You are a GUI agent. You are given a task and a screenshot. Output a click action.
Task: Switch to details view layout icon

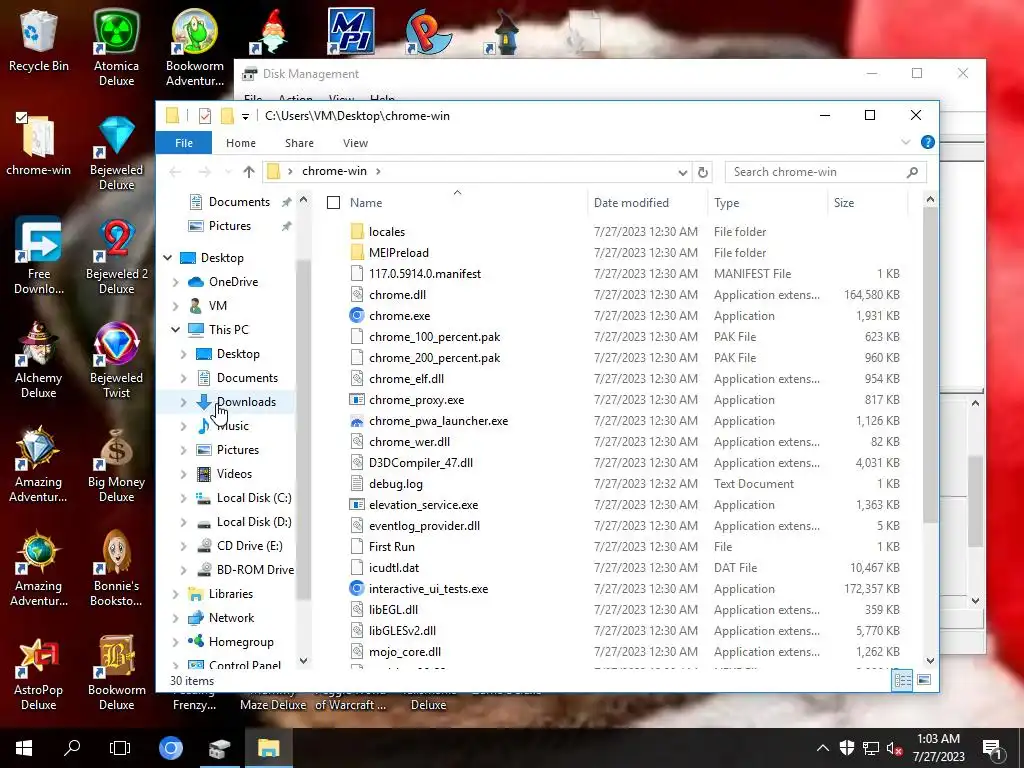(903, 680)
